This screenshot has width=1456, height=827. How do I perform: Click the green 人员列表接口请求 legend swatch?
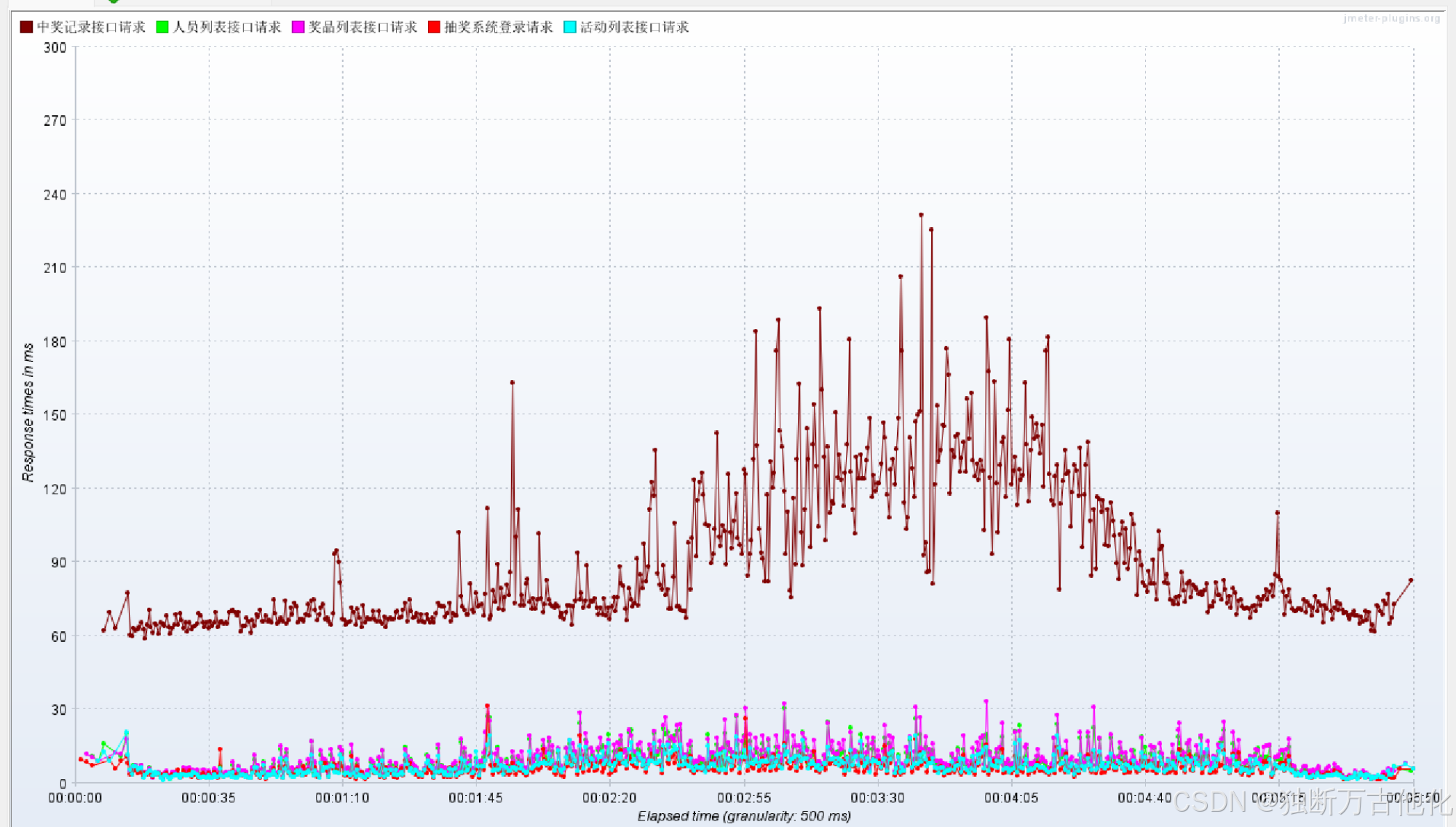162,27
